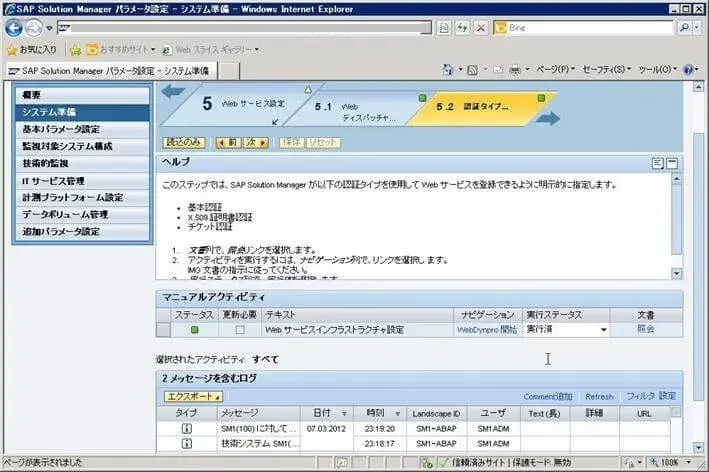
Task: Open the Web スライス ギャラリー dropdown
Action: pyautogui.click(x=211, y=49)
